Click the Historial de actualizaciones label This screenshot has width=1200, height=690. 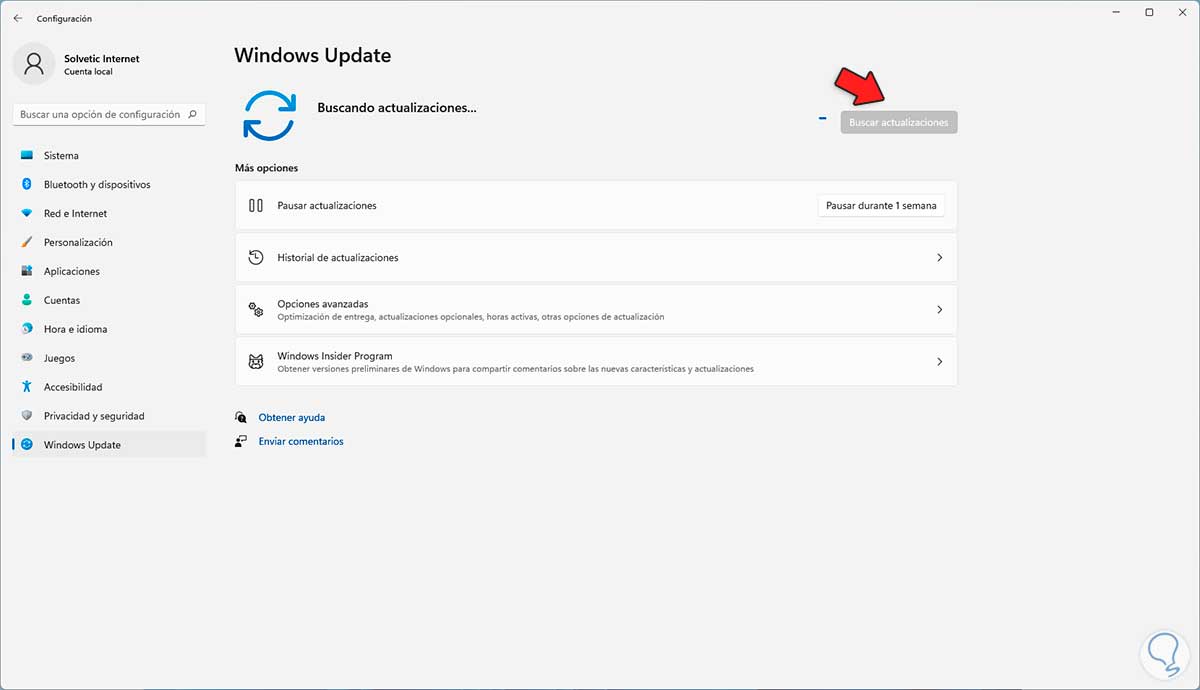(x=338, y=257)
